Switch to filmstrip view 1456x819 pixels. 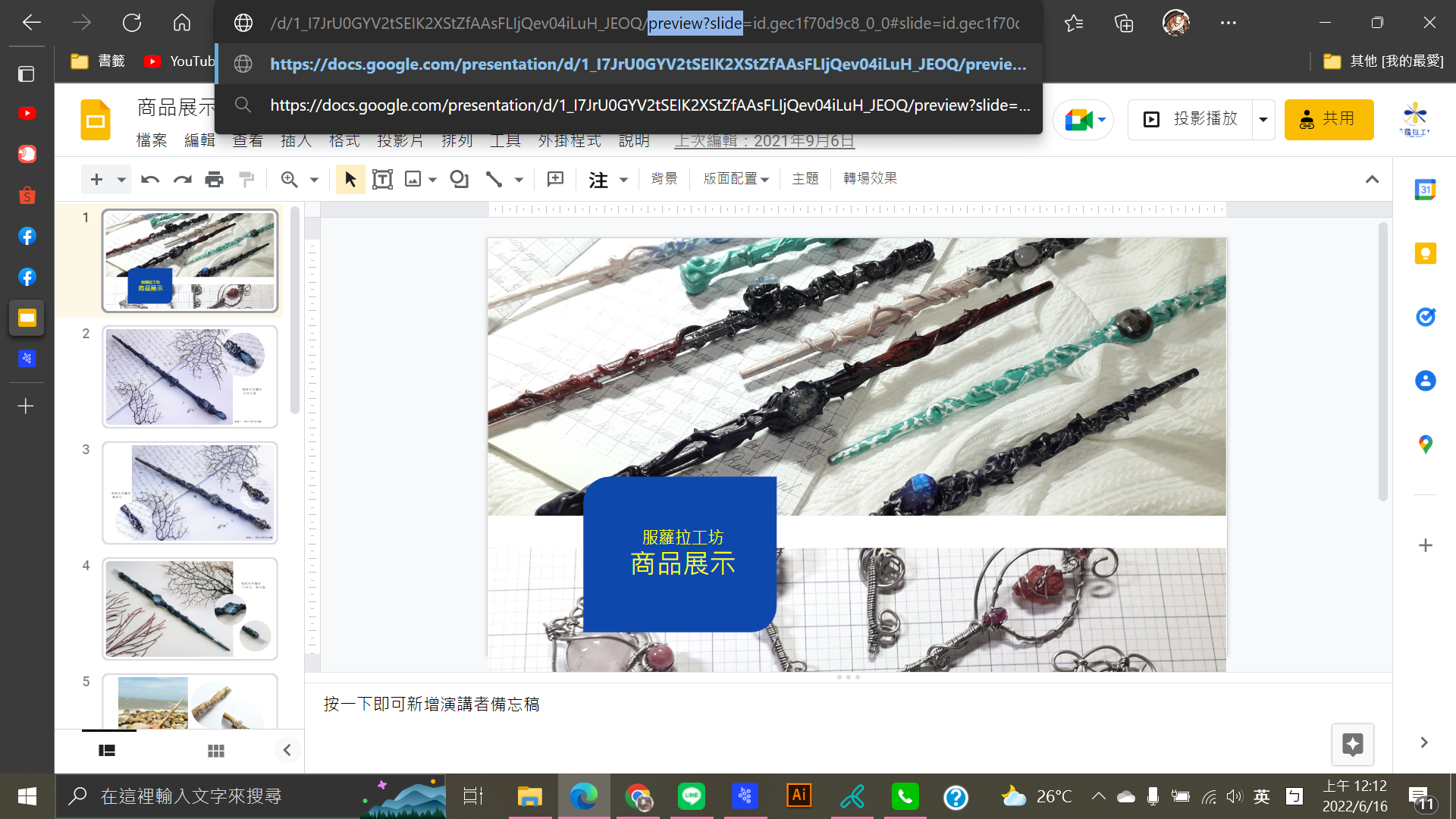(x=107, y=751)
